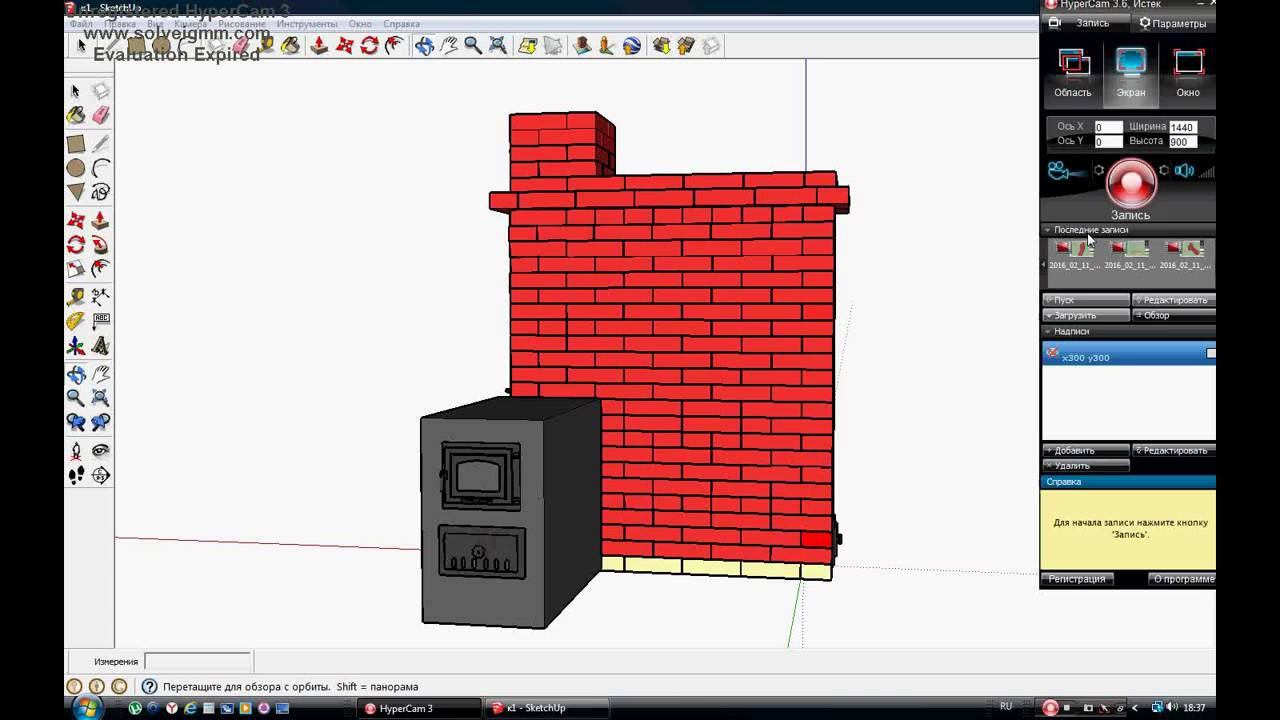Switch to Область region capture mode
1280x720 pixels.
[1073, 75]
